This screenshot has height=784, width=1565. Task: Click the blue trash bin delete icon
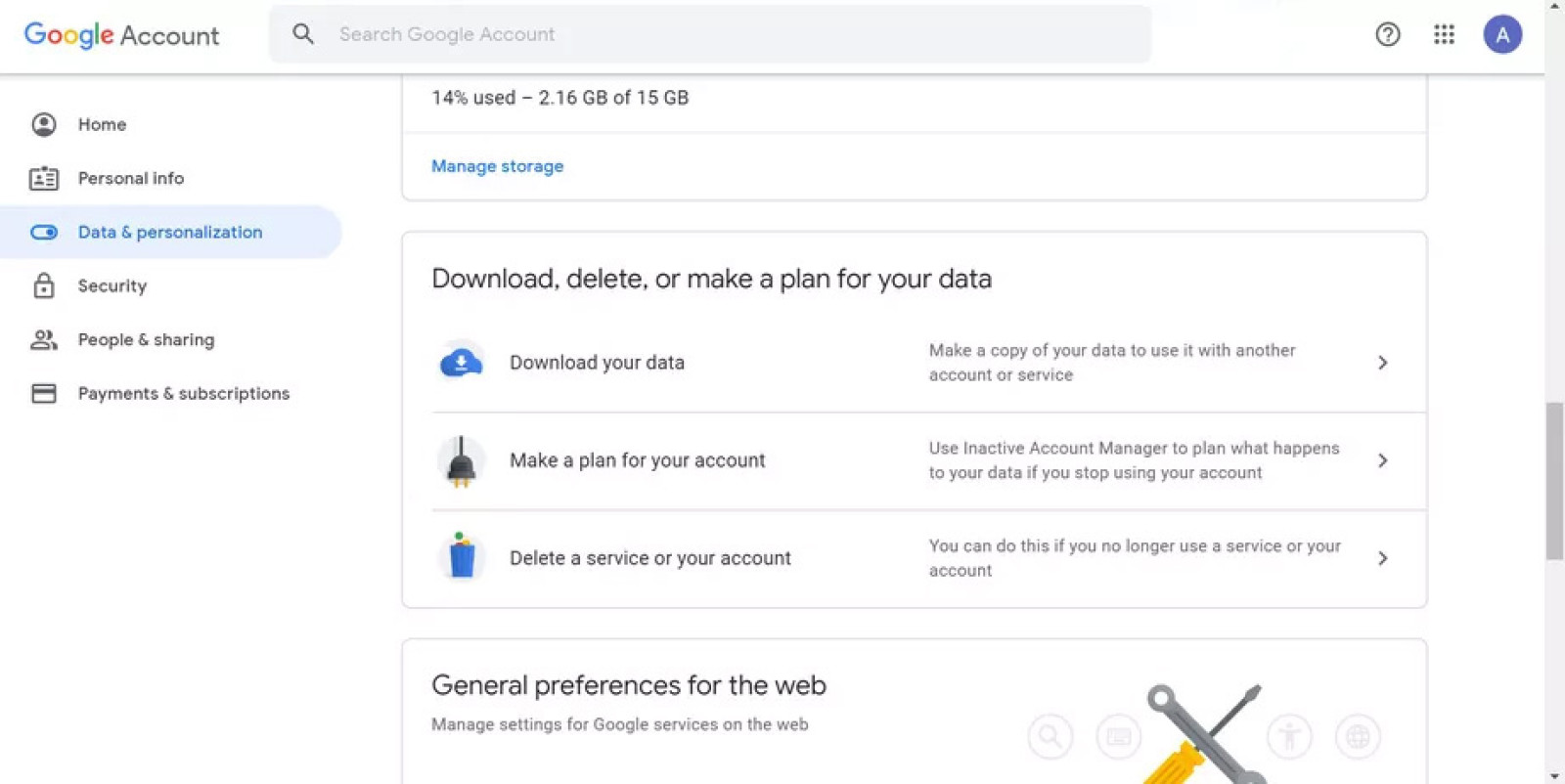(461, 557)
